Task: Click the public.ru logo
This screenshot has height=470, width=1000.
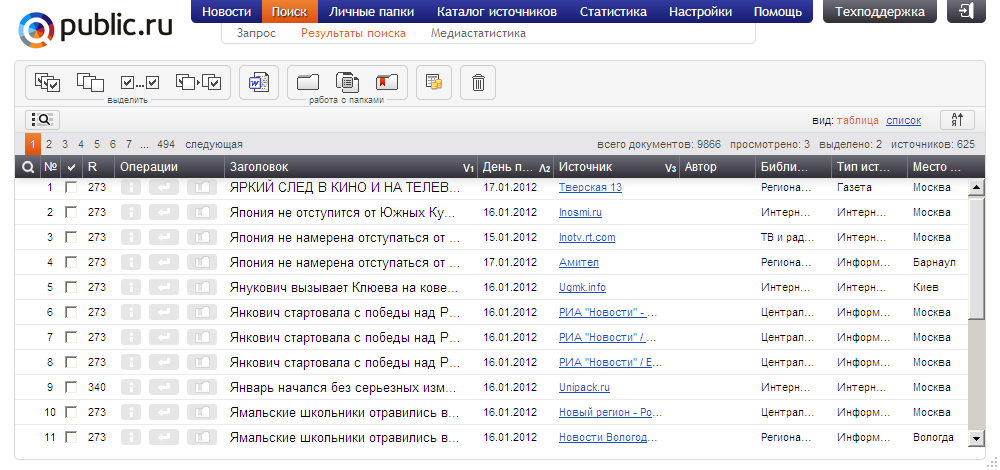Action: pyautogui.click(x=96, y=29)
